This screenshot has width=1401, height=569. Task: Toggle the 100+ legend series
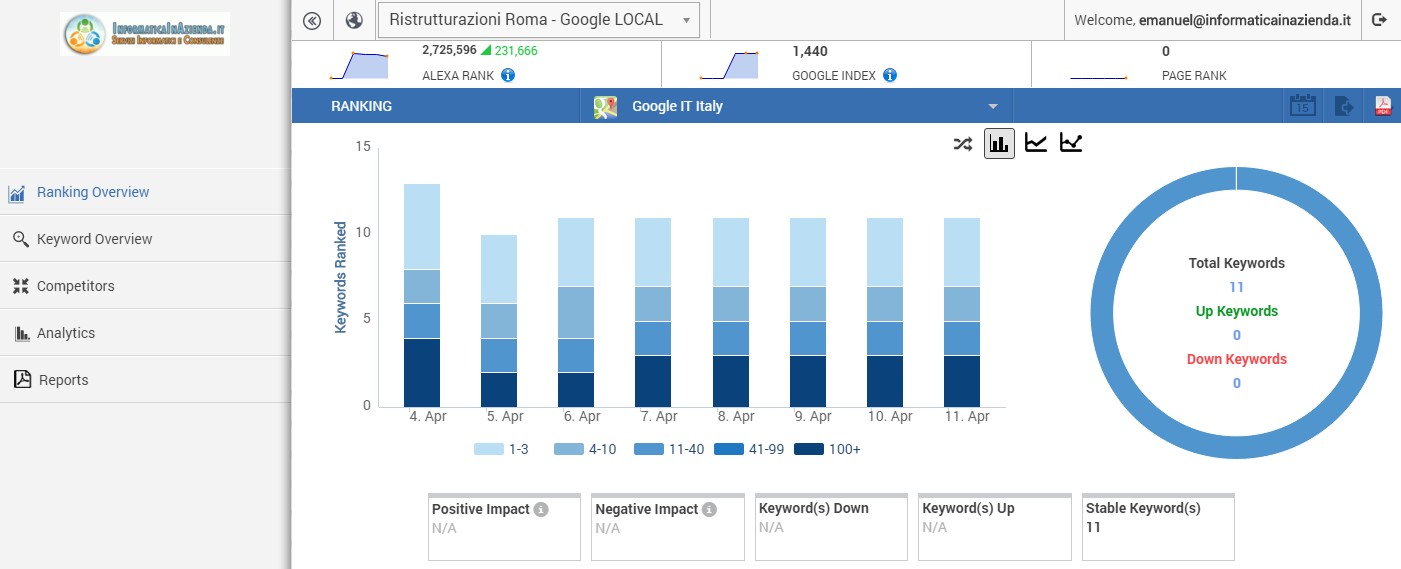pos(827,449)
